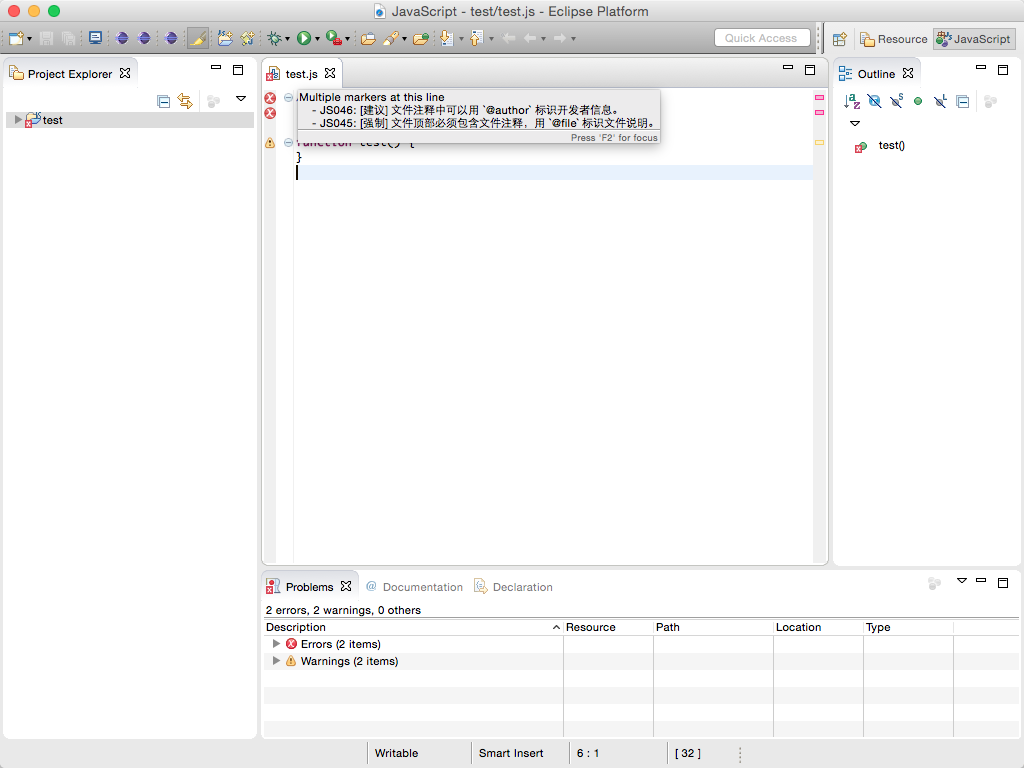Click the Save All toolbar icon
The width and height of the screenshot is (1024, 768).
68,39
